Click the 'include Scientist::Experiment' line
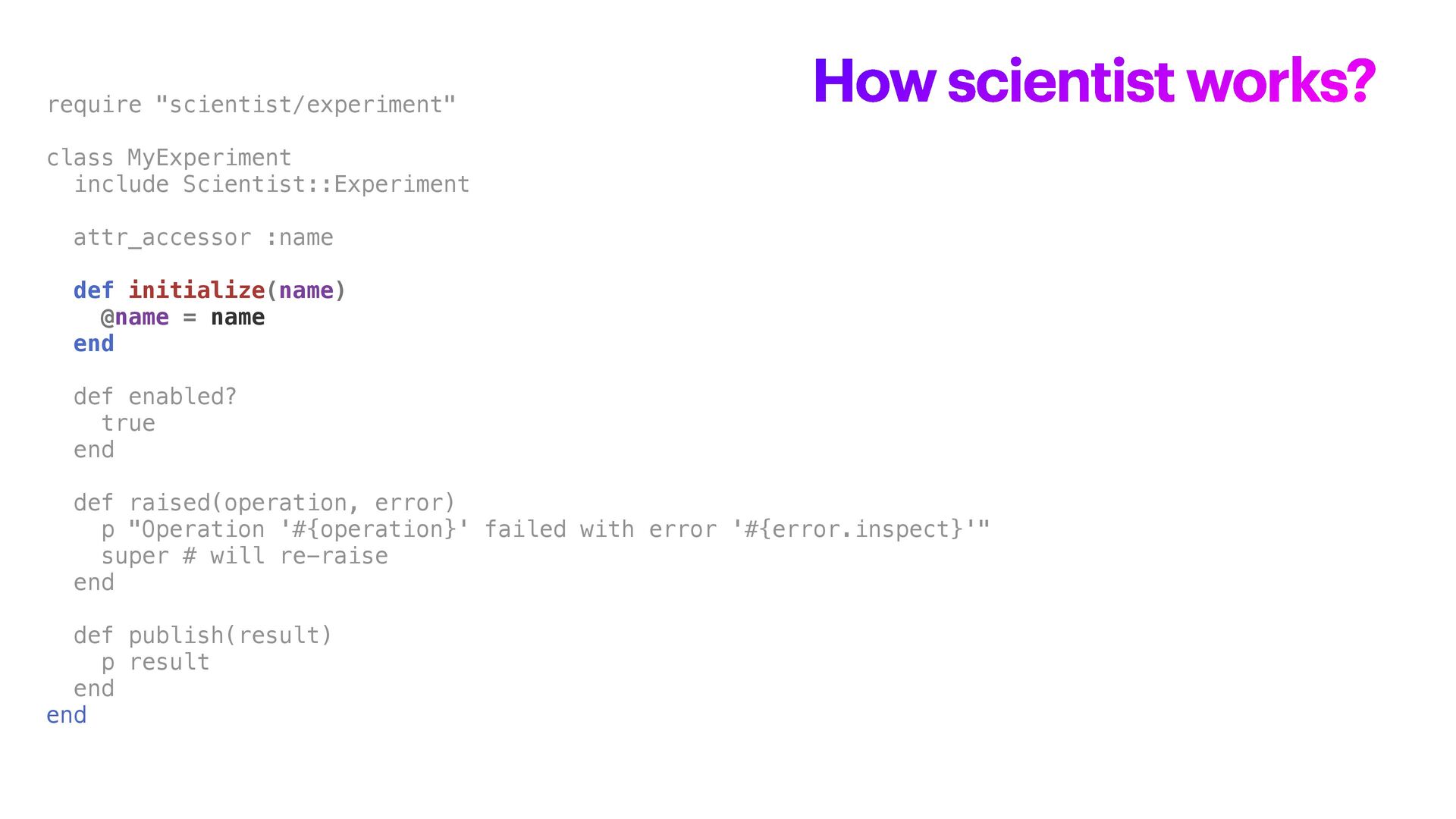Image resolution: width=1456 pixels, height=819 pixels. tap(271, 184)
